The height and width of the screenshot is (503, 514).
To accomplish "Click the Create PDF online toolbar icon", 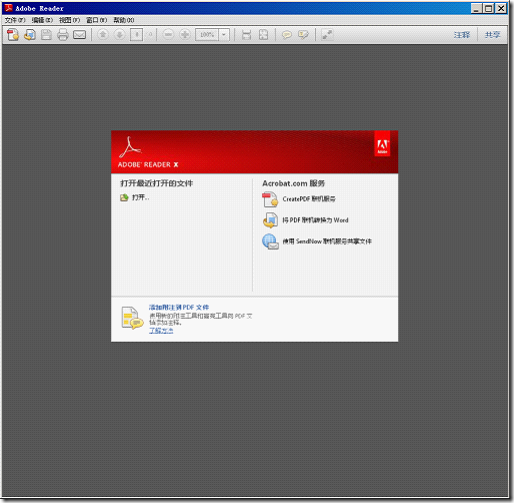I will click(x=13, y=35).
